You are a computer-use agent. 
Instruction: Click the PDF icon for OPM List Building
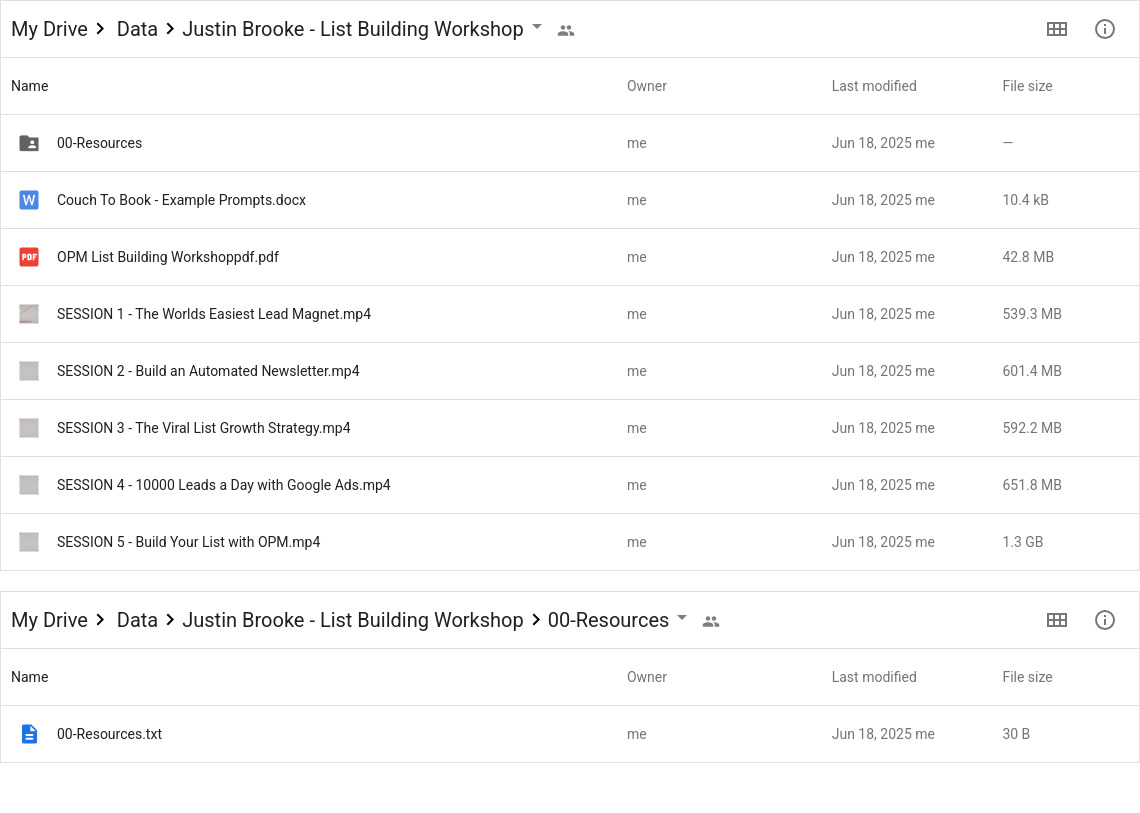[x=29, y=257]
